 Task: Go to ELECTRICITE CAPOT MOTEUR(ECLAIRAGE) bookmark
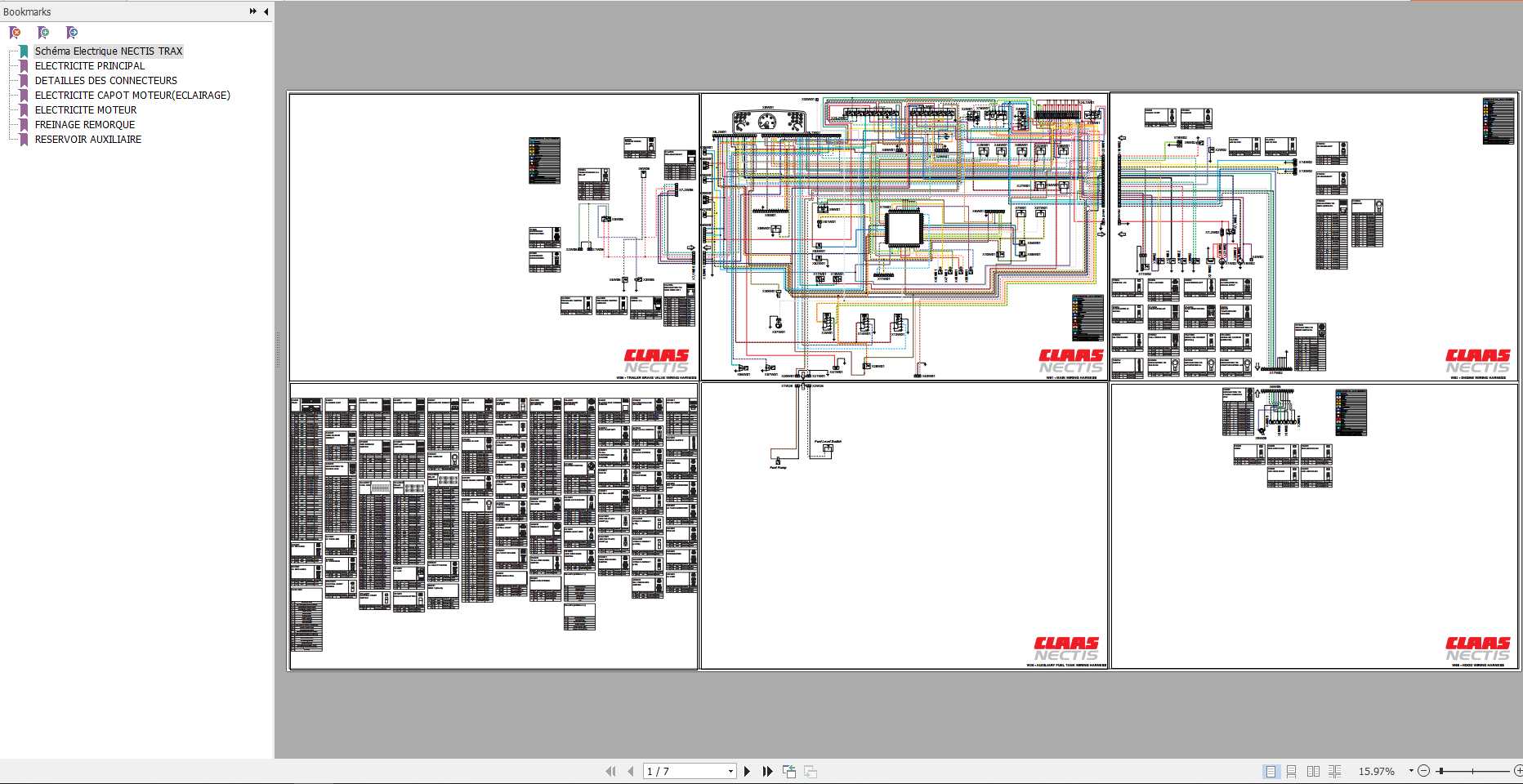132,95
